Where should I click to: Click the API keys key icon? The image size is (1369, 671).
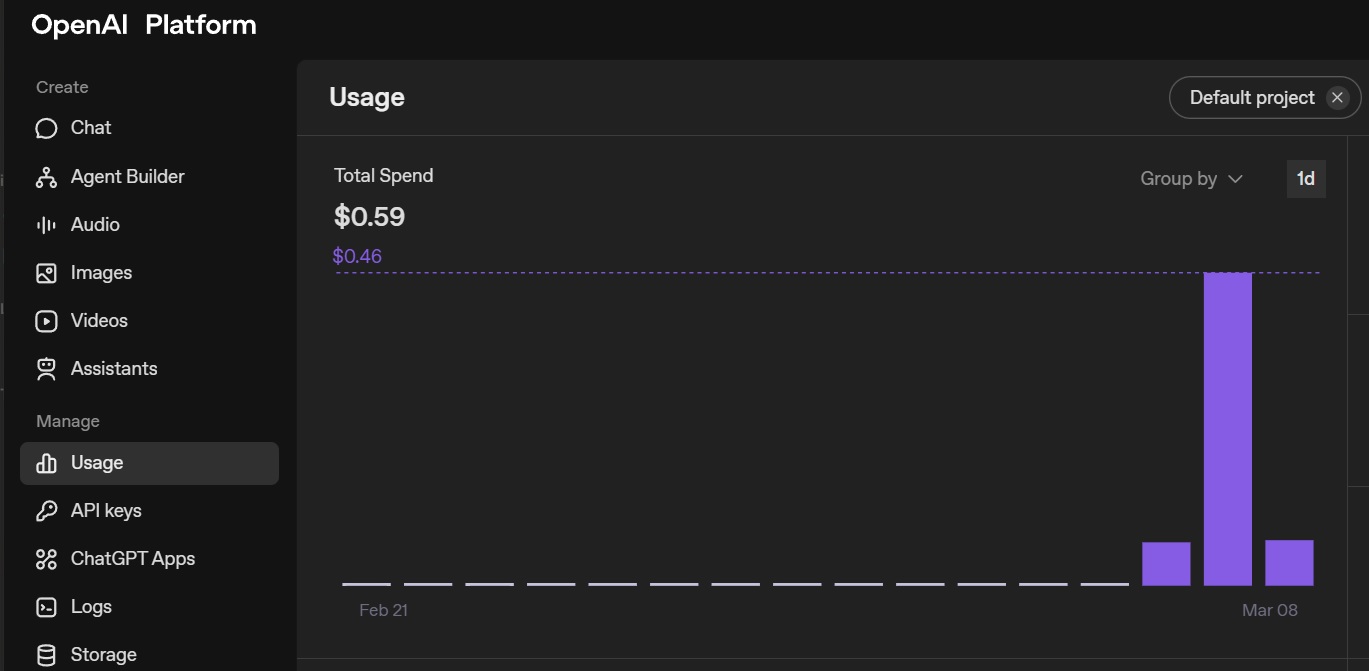[x=46, y=511]
